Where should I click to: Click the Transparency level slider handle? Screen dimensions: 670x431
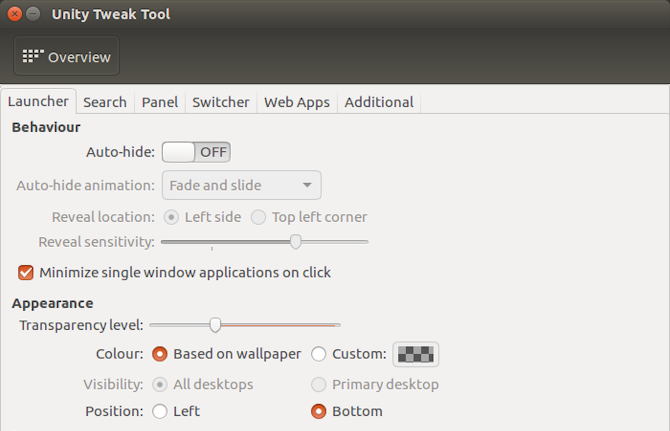point(215,325)
